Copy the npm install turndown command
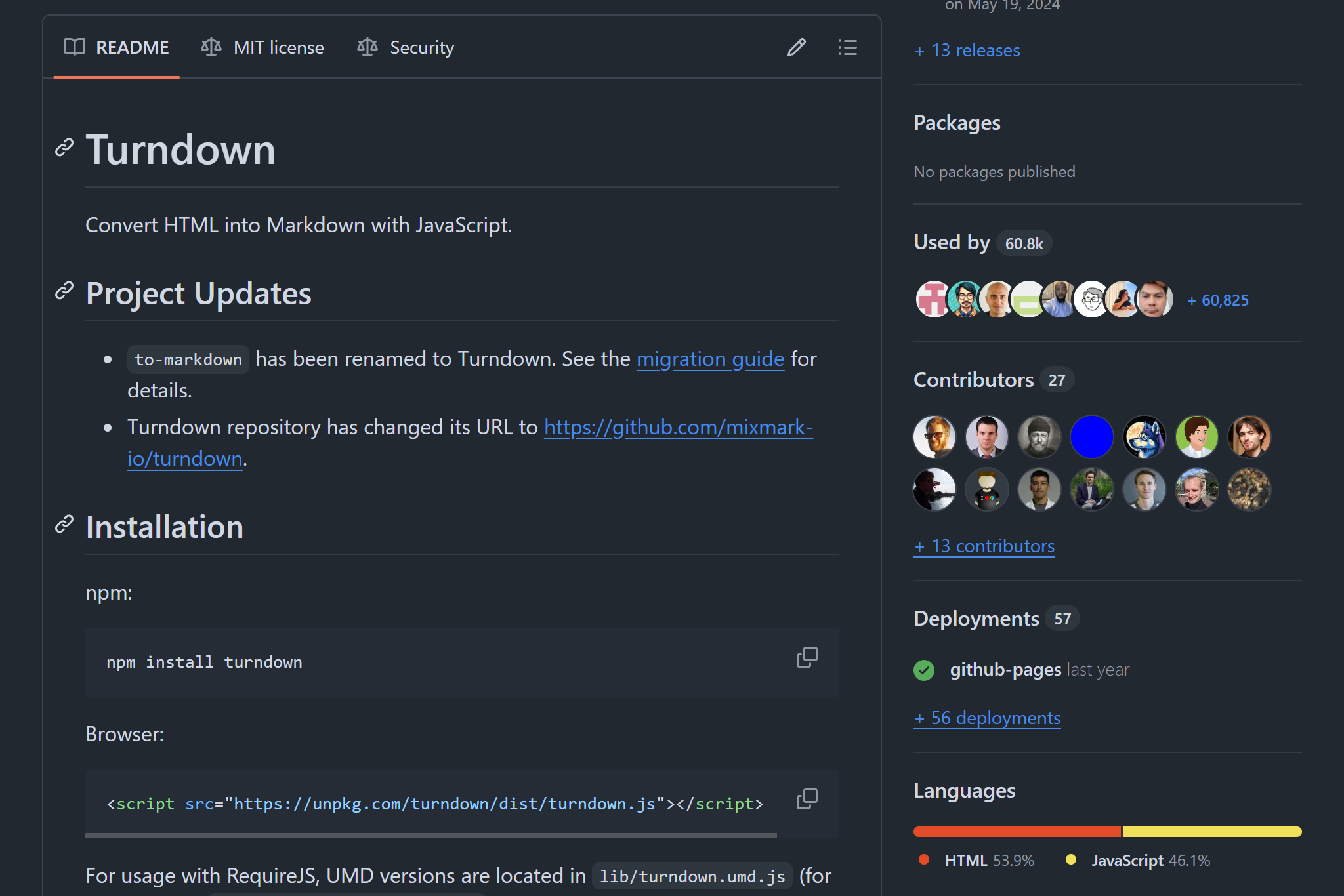Image resolution: width=1344 pixels, height=896 pixels. (x=807, y=657)
